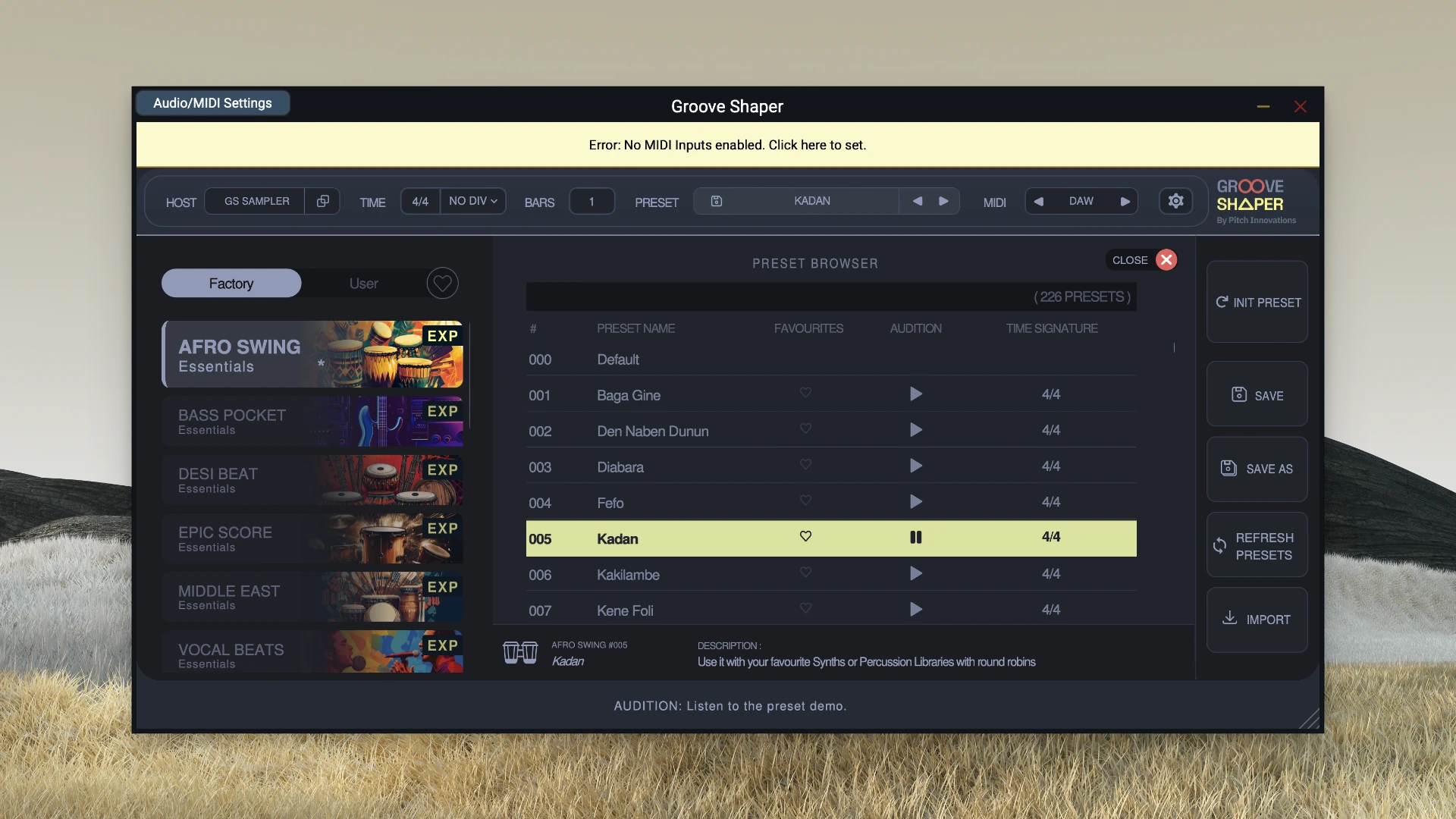Save the current preset using the Save icon
Image resolution: width=1456 pixels, height=819 pixels.
1238,393
